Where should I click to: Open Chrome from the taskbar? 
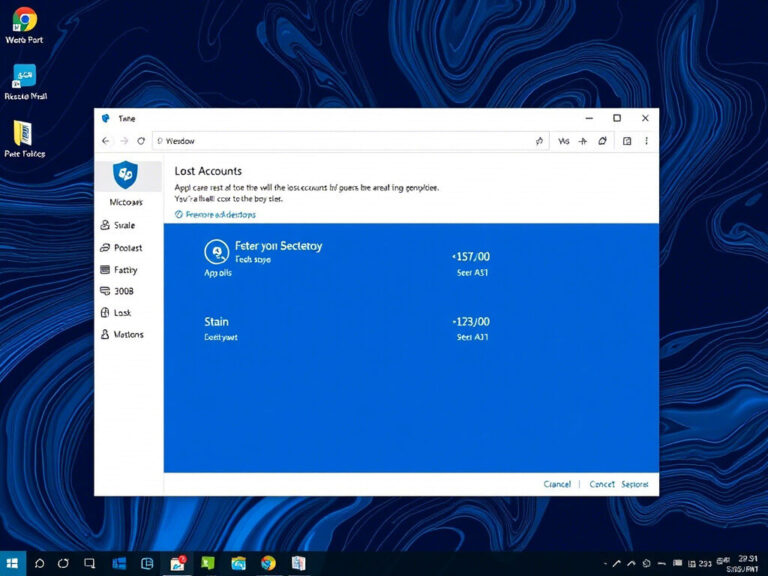click(268, 563)
